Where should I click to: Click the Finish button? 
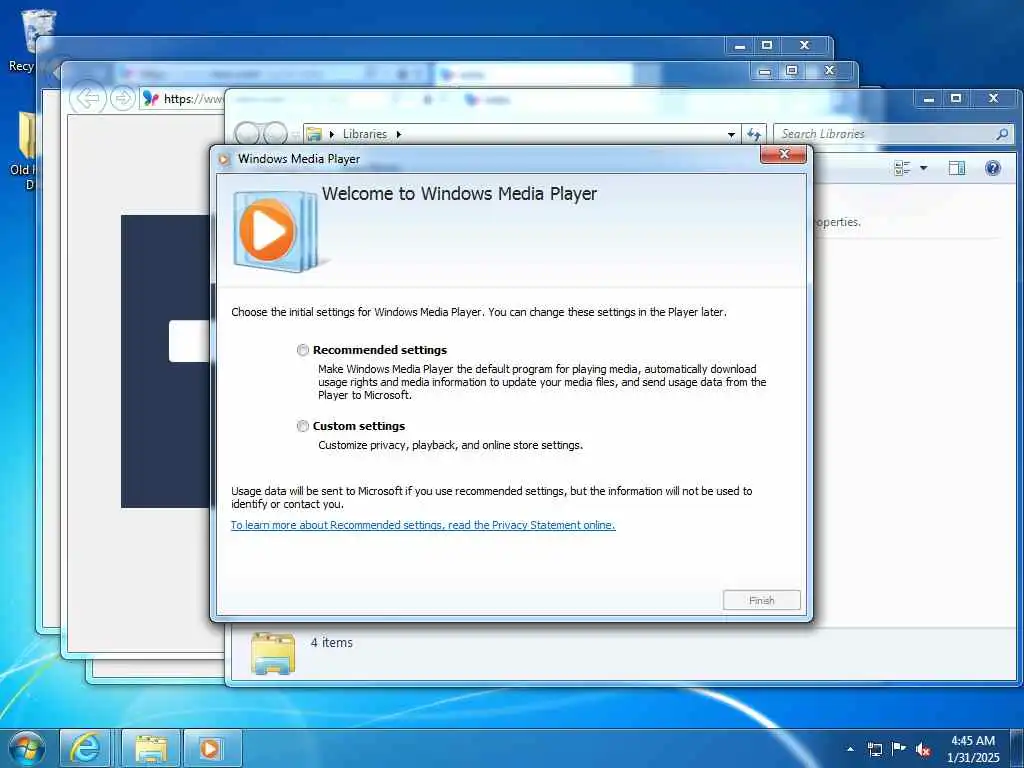(x=761, y=600)
